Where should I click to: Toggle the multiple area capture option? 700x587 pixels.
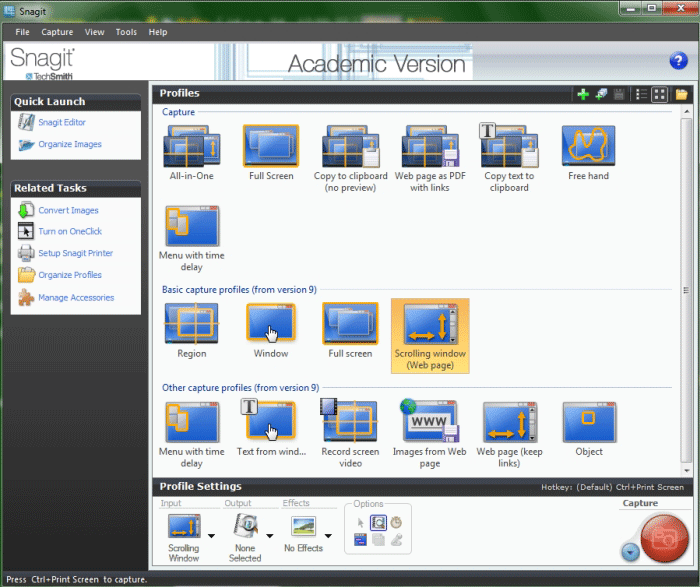378,540
